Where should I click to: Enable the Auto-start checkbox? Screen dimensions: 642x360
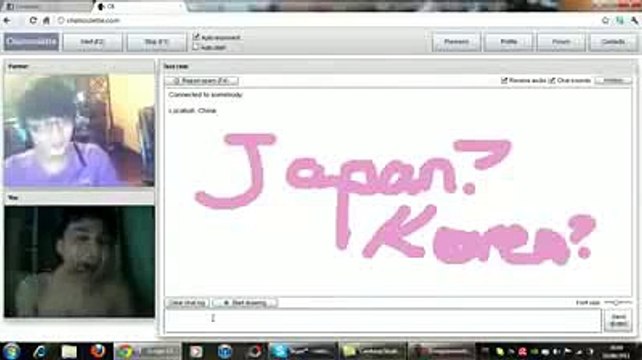click(x=196, y=47)
